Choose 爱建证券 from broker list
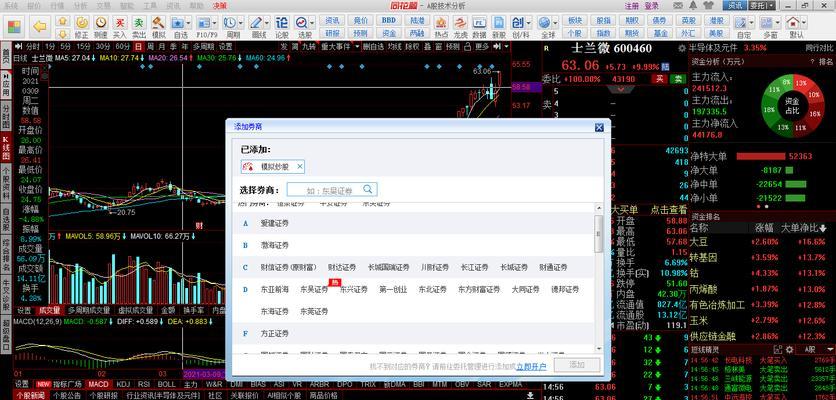The image size is (836, 400). click(275, 223)
